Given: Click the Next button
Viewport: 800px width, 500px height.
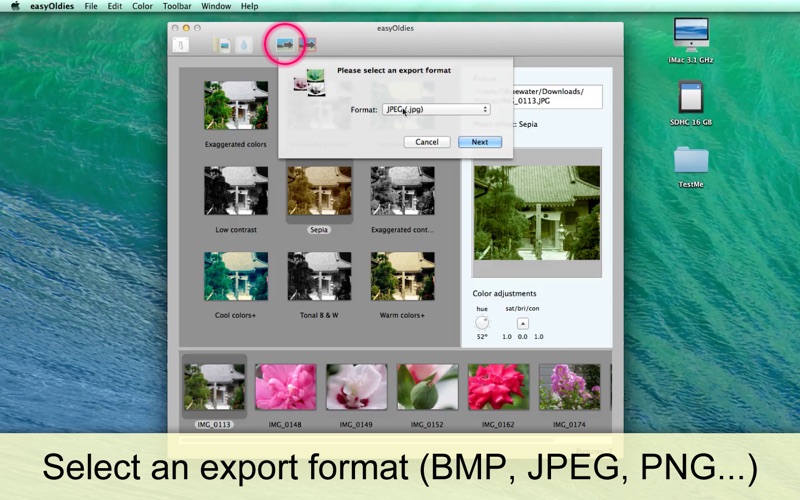Looking at the screenshot, I should 480,142.
